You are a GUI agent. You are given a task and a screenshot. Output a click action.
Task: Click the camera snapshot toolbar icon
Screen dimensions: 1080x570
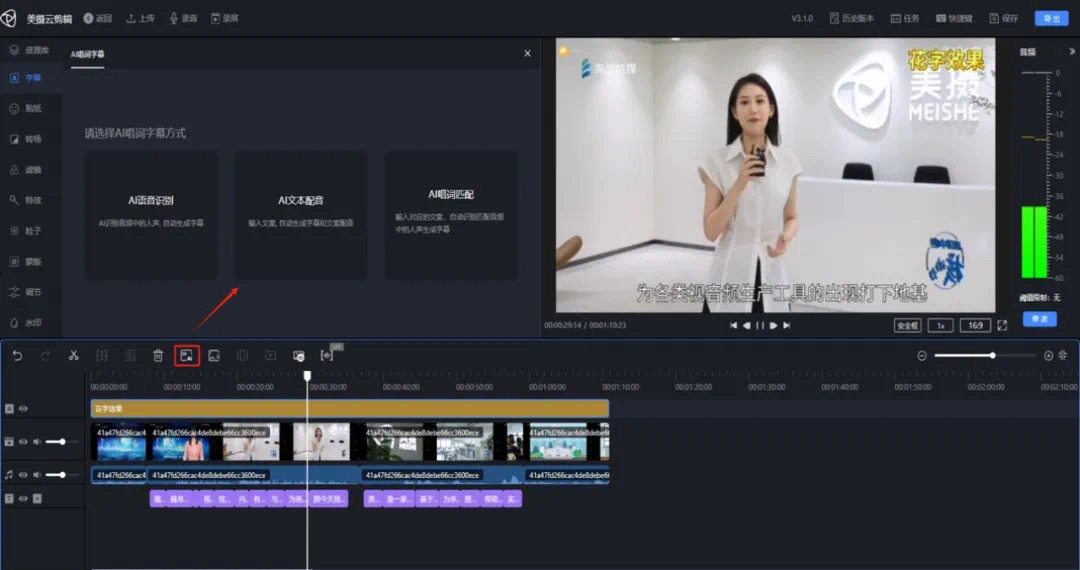tap(298, 355)
